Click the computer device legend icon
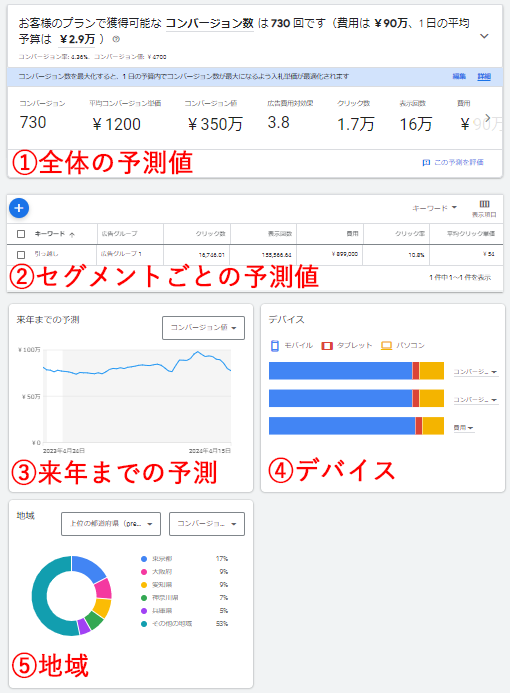This screenshot has width=510, height=693. [x=387, y=346]
